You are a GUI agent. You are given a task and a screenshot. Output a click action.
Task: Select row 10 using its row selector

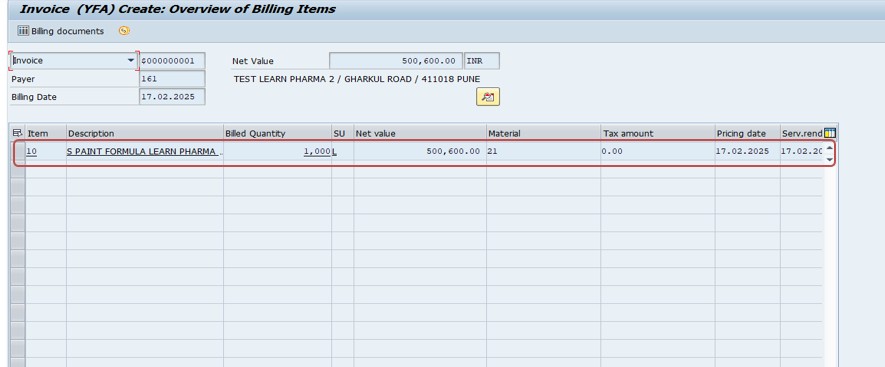tap(18, 152)
